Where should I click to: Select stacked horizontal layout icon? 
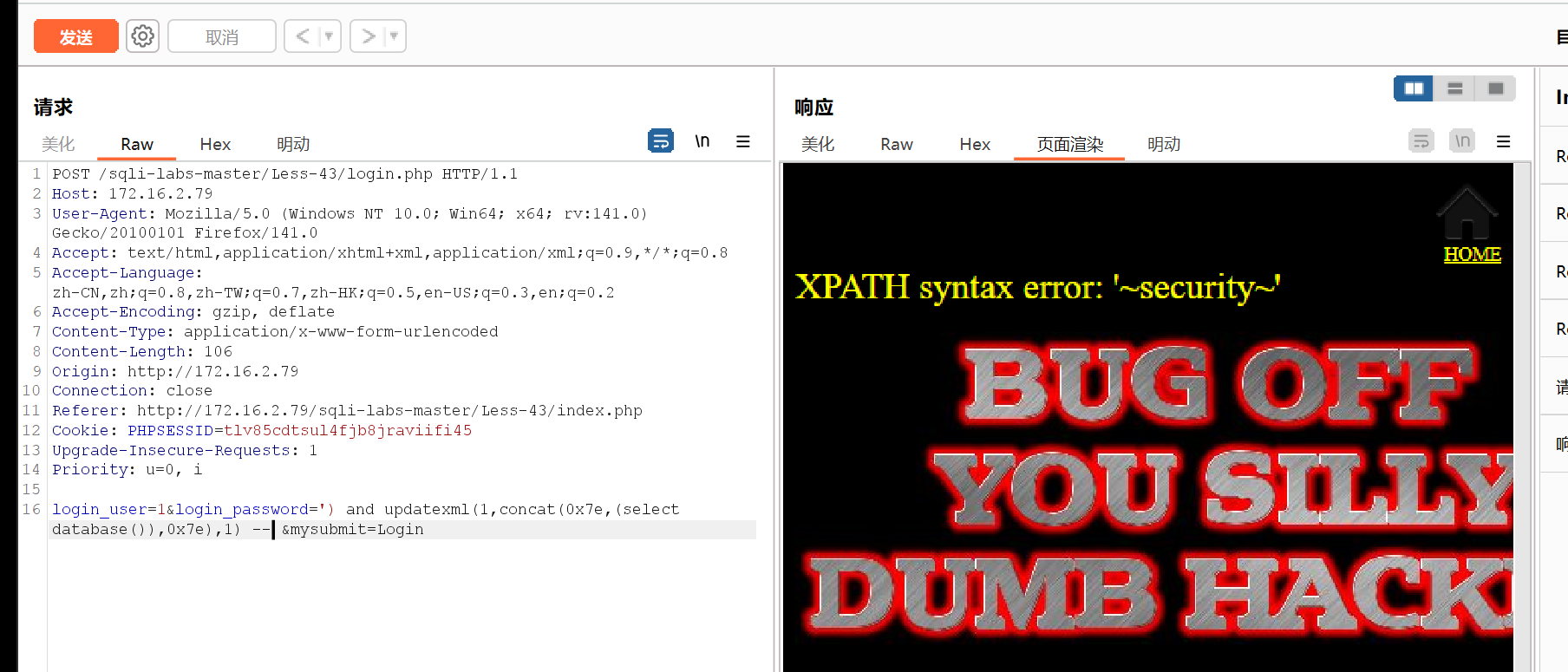coord(1455,88)
